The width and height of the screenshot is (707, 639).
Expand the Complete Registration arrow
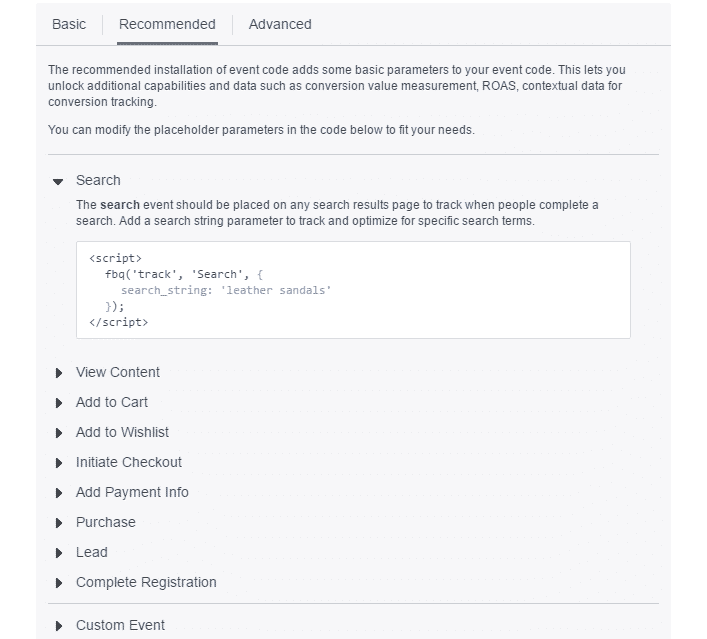point(59,583)
